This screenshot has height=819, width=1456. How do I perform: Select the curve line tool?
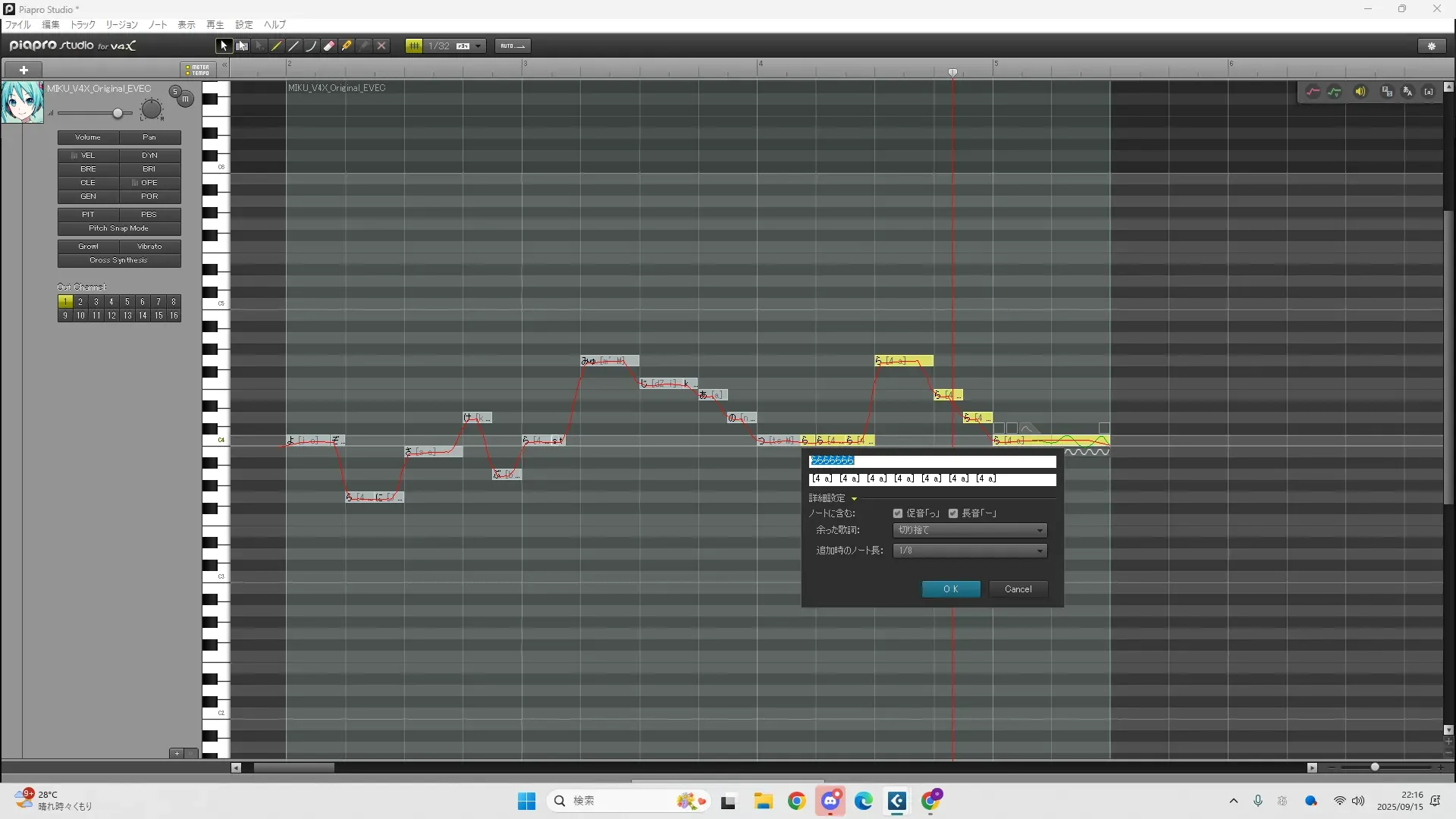click(x=311, y=46)
